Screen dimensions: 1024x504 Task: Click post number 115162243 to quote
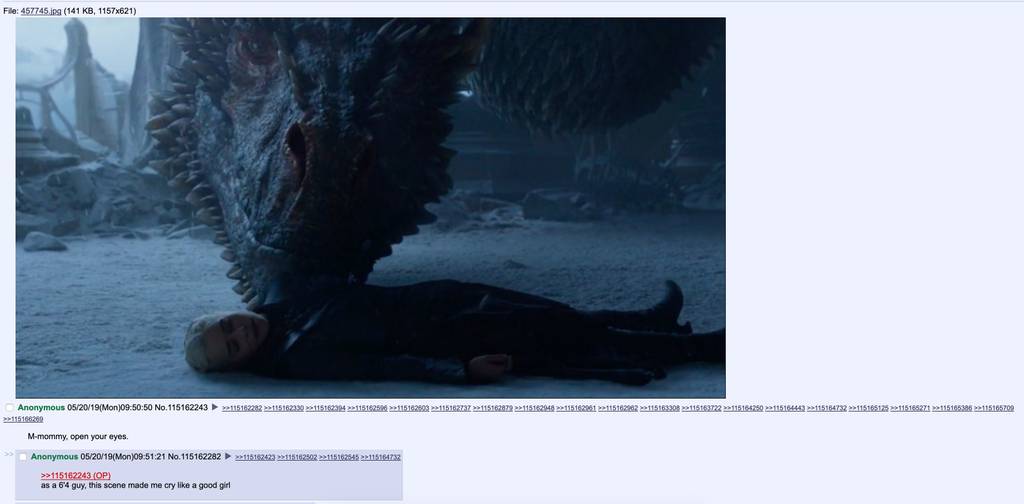(x=187, y=407)
